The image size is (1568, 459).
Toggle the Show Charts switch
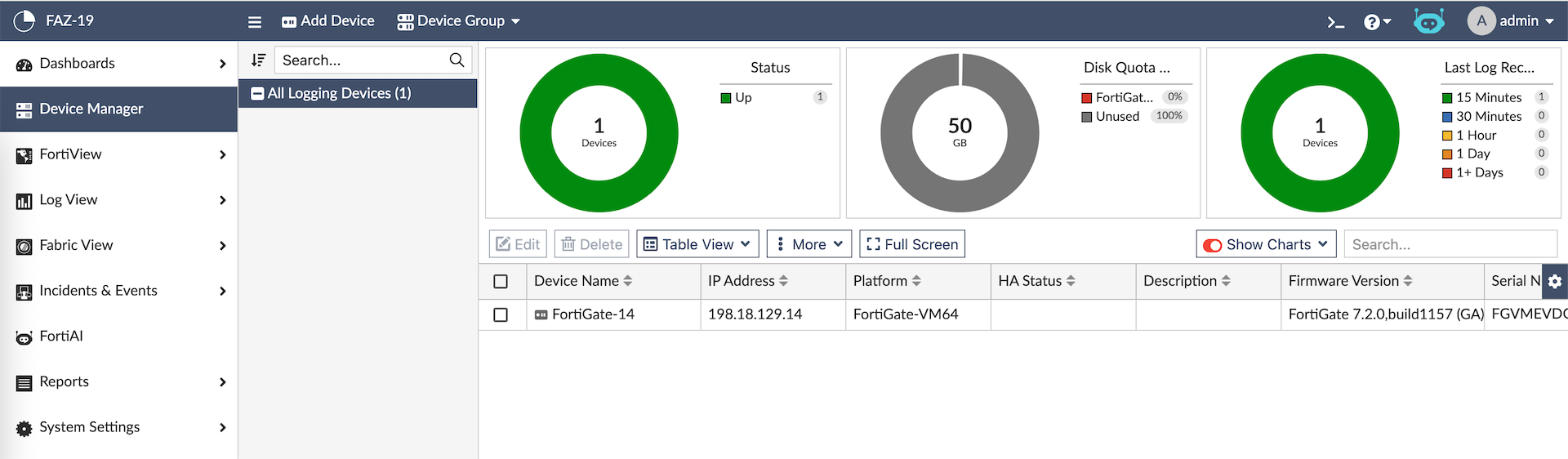1213,245
